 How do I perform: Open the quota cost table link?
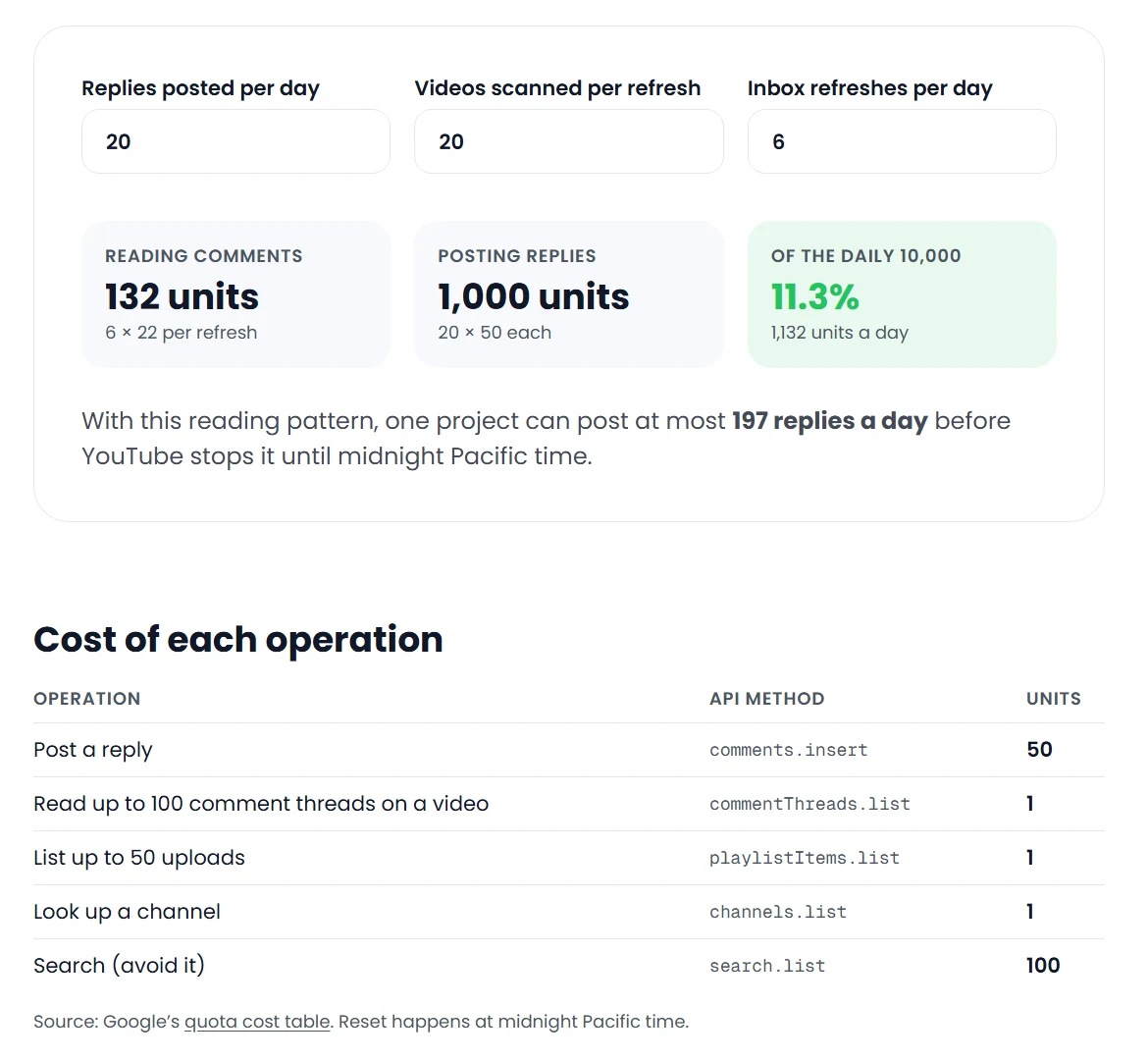click(x=257, y=1021)
